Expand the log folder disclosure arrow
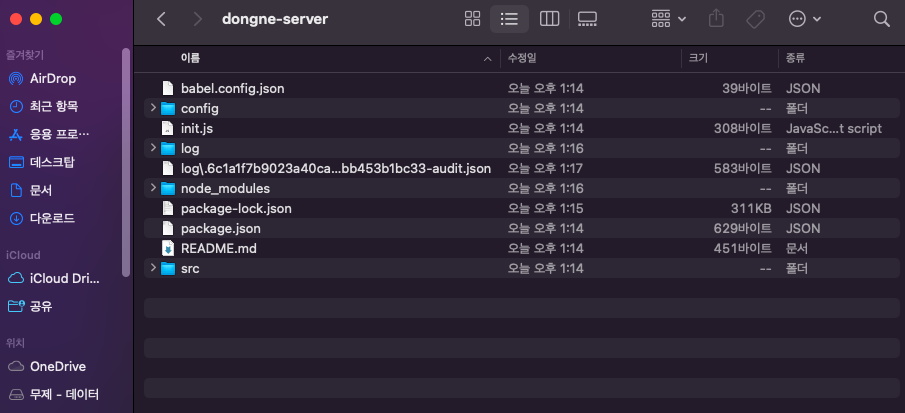Viewport: 905px width, 413px height. pos(152,148)
